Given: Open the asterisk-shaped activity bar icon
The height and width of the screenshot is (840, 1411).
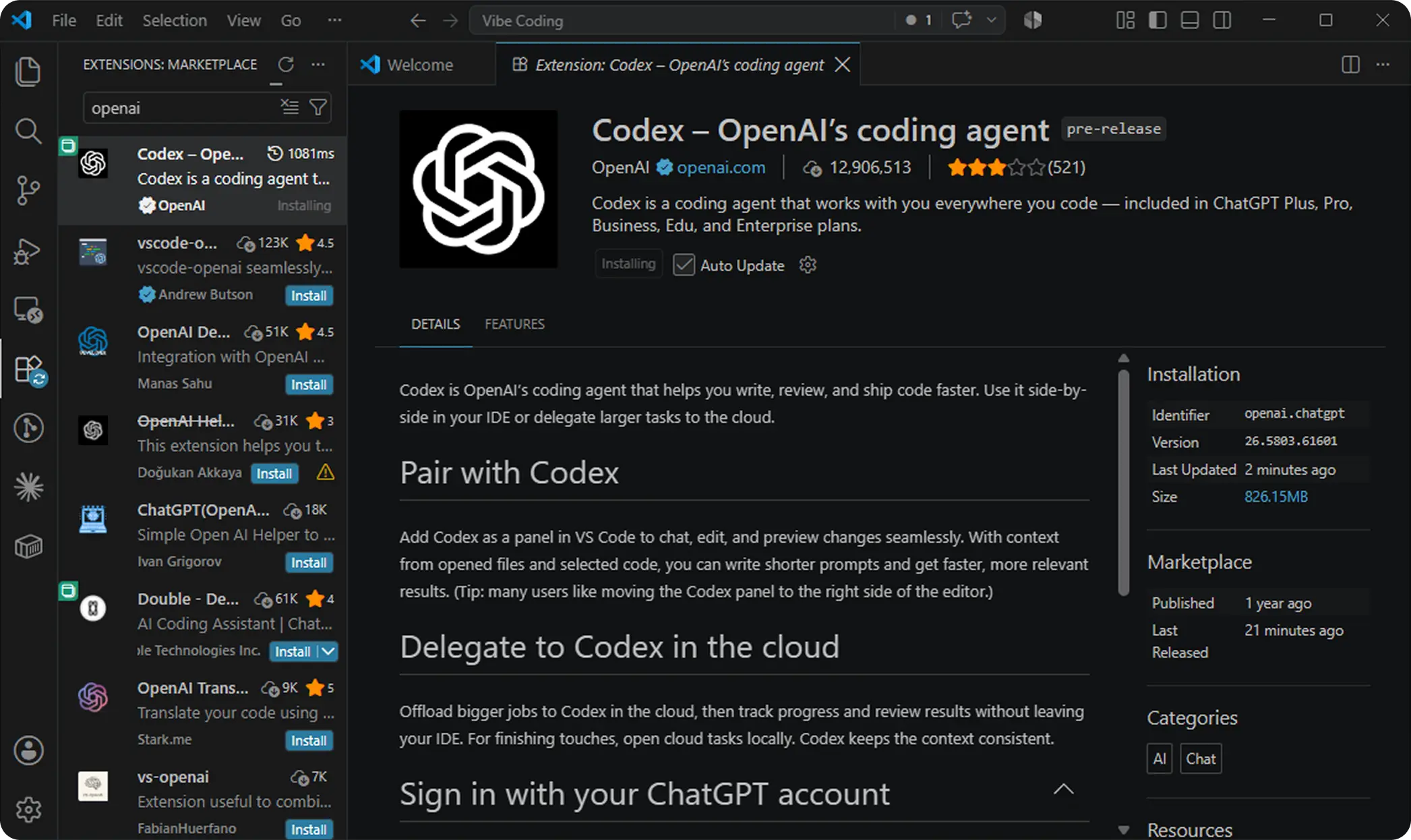Looking at the screenshot, I should pyautogui.click(x=28, y=487).
